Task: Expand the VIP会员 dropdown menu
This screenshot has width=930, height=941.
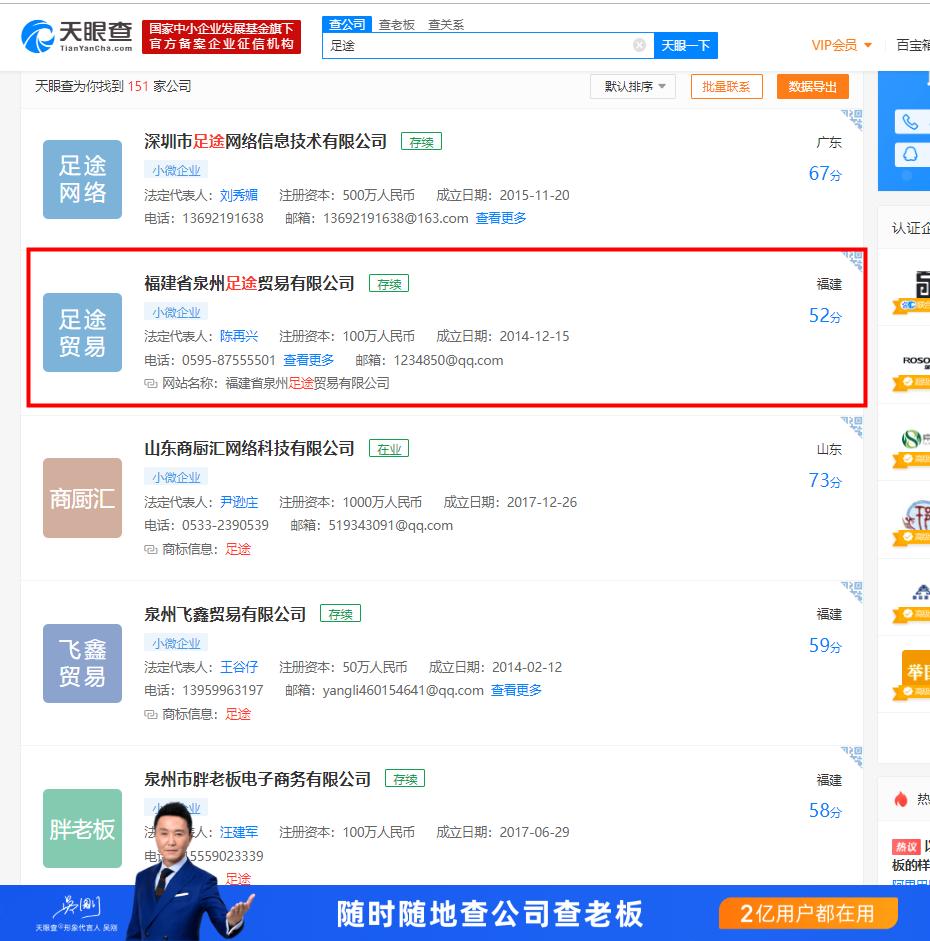Action: 840,45
